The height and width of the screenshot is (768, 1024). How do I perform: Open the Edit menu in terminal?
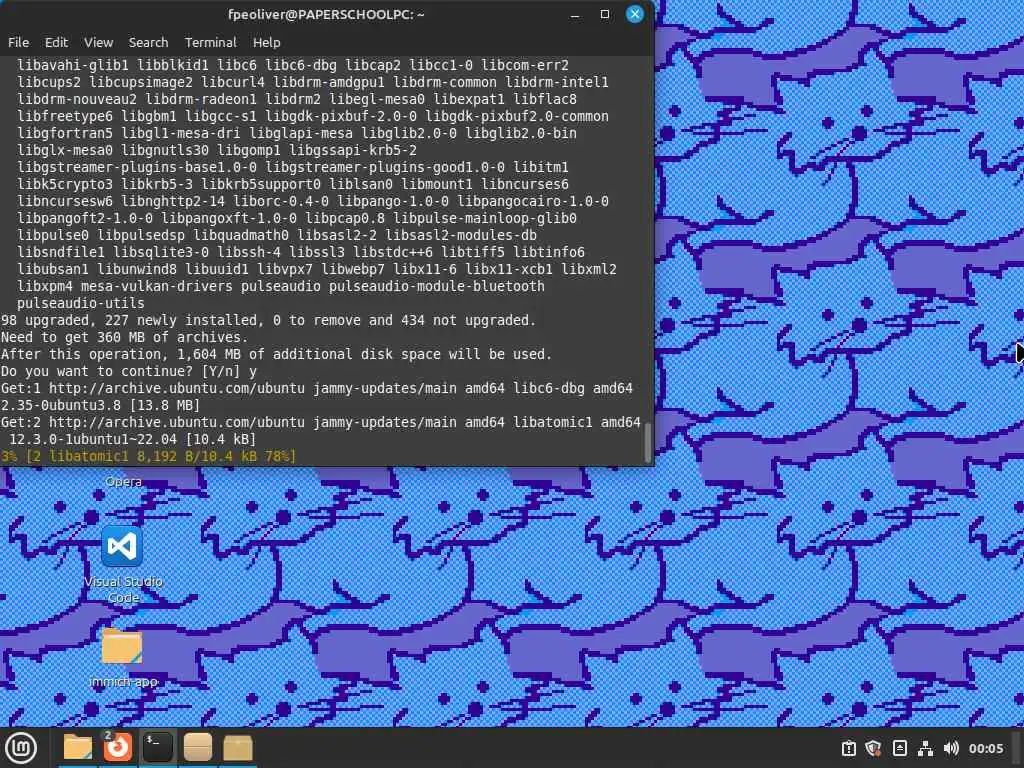tap(56, 42)
